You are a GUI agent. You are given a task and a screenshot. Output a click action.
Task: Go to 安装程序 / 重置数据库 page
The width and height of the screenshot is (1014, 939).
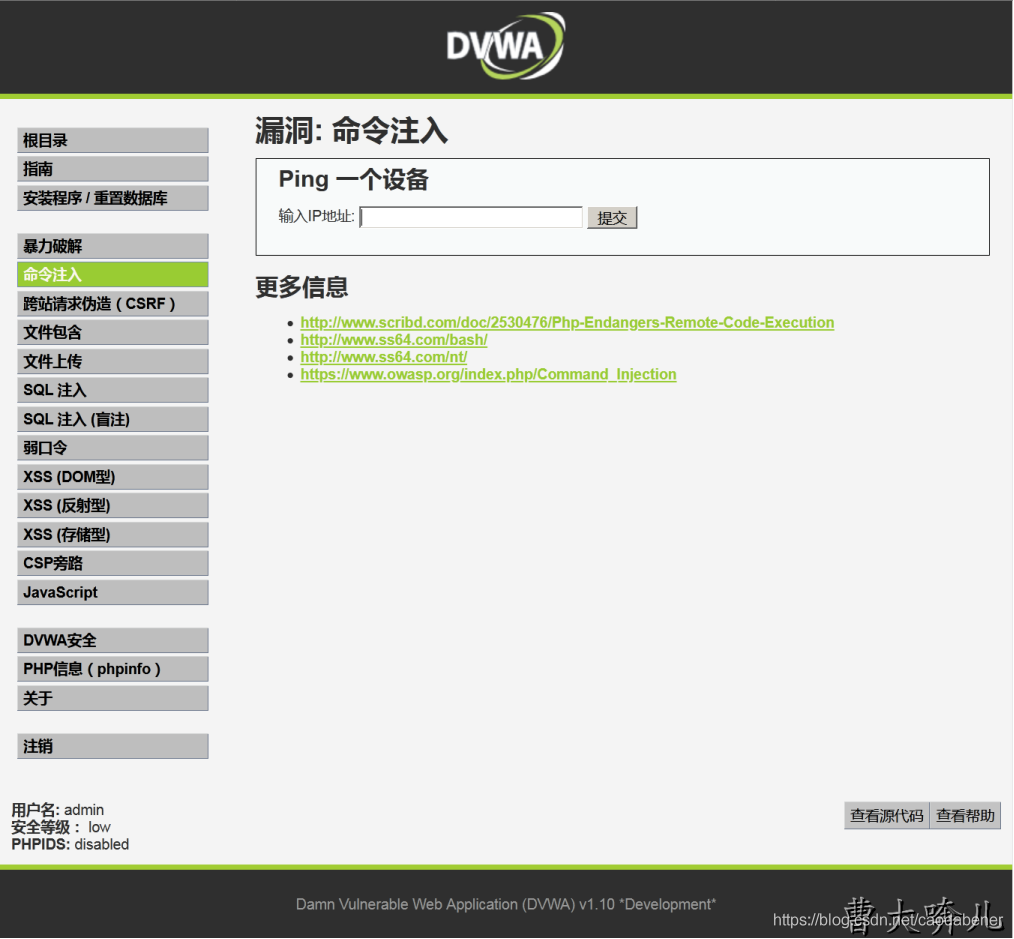click(x=113, y=198)
